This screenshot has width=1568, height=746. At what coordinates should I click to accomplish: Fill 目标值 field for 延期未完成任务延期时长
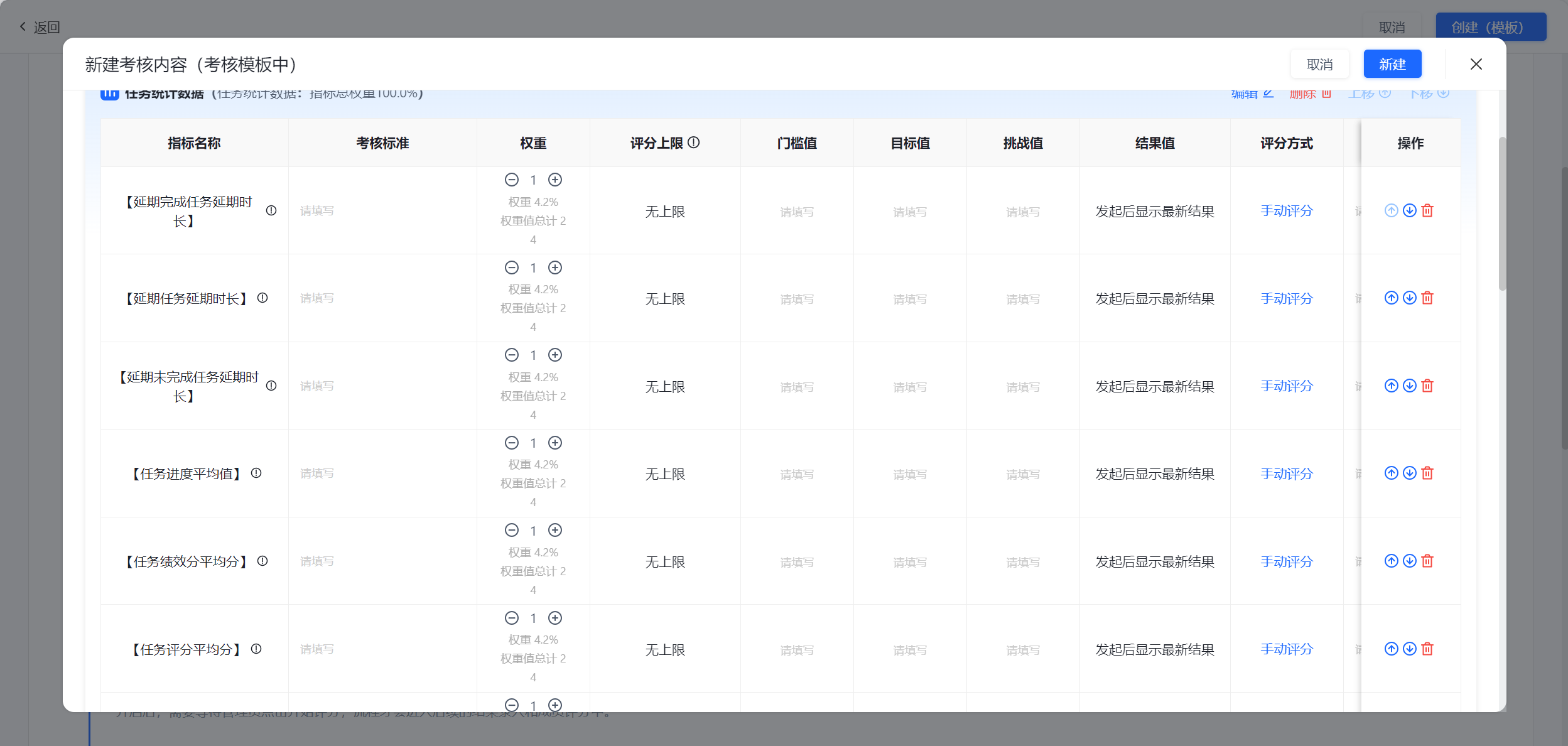(910, 387)
